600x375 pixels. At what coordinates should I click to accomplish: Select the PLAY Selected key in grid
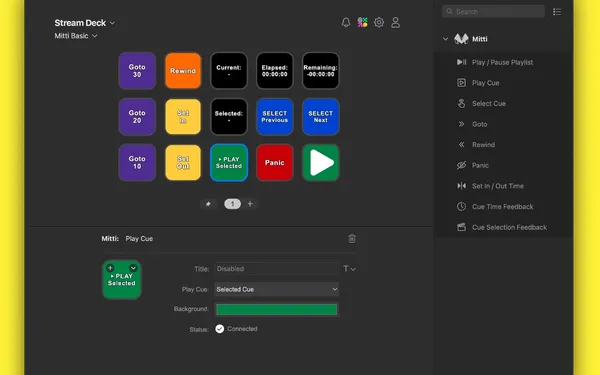229,163
